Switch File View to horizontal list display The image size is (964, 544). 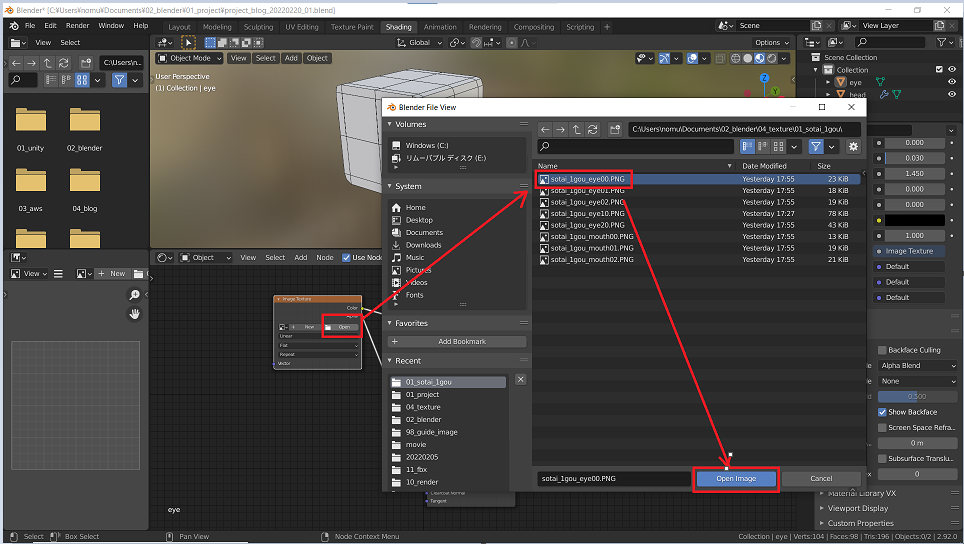(762, 146)
